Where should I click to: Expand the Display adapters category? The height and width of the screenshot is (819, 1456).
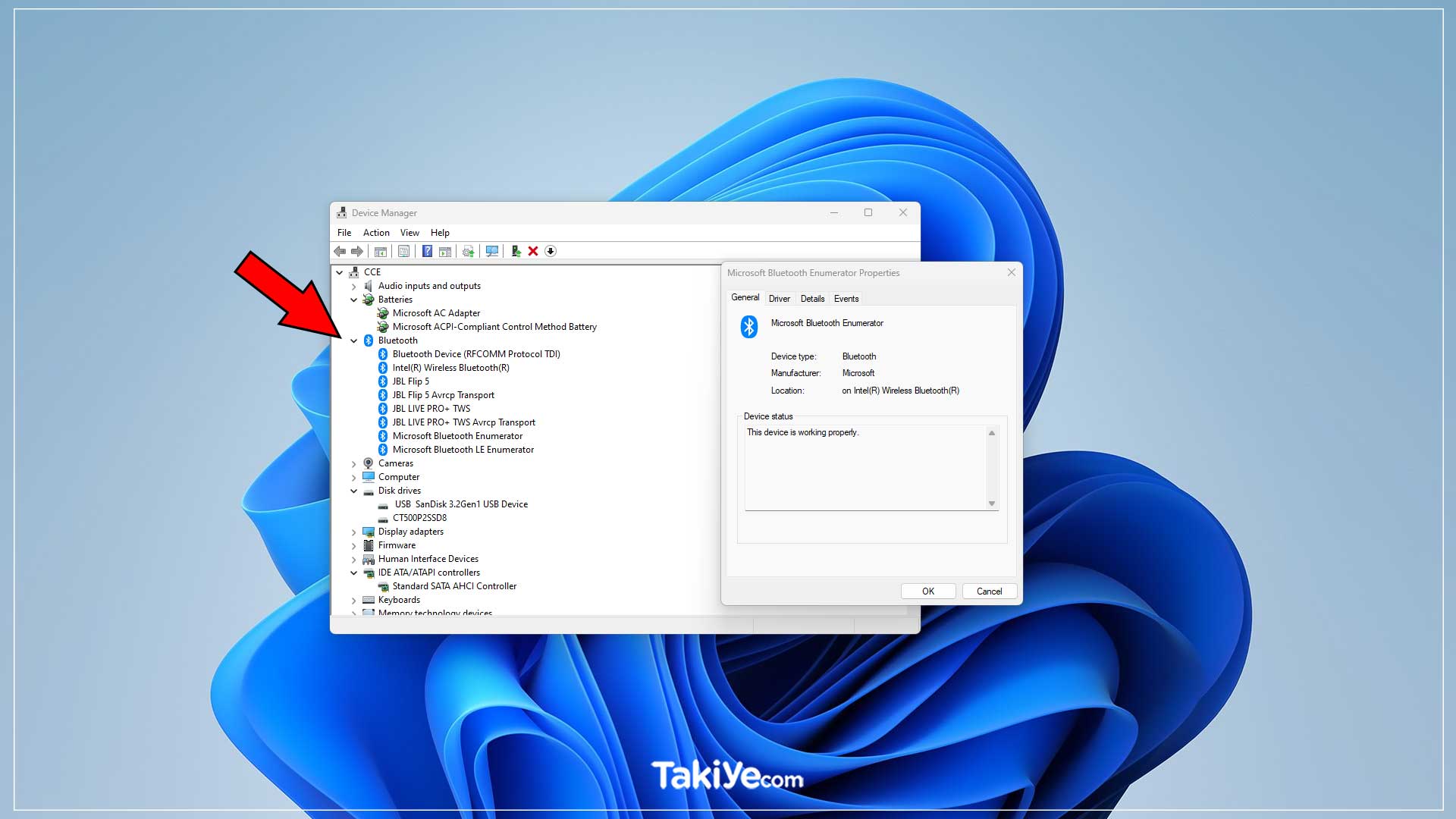coord(353,532)
